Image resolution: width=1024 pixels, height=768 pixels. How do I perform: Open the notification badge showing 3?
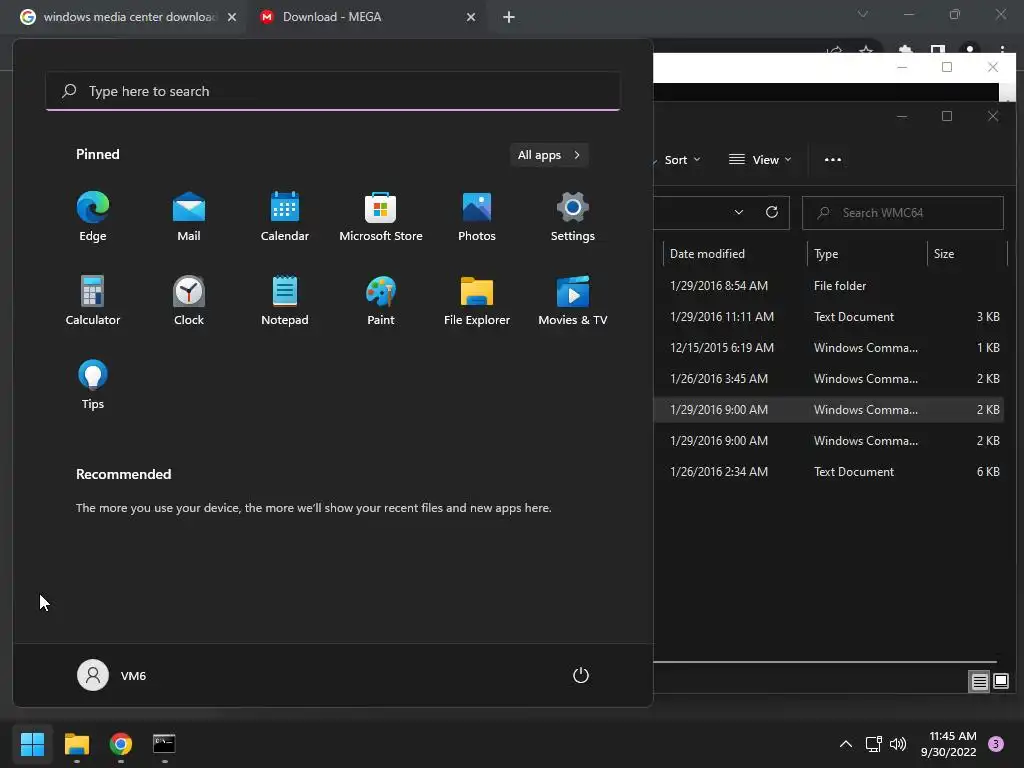[x=996, y=744]
